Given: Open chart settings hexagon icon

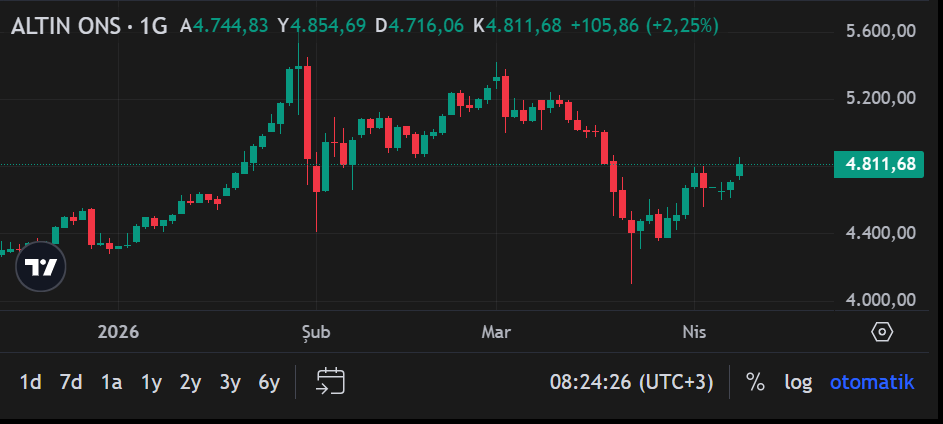Looking at the screenshot, I should coord(881,332).
